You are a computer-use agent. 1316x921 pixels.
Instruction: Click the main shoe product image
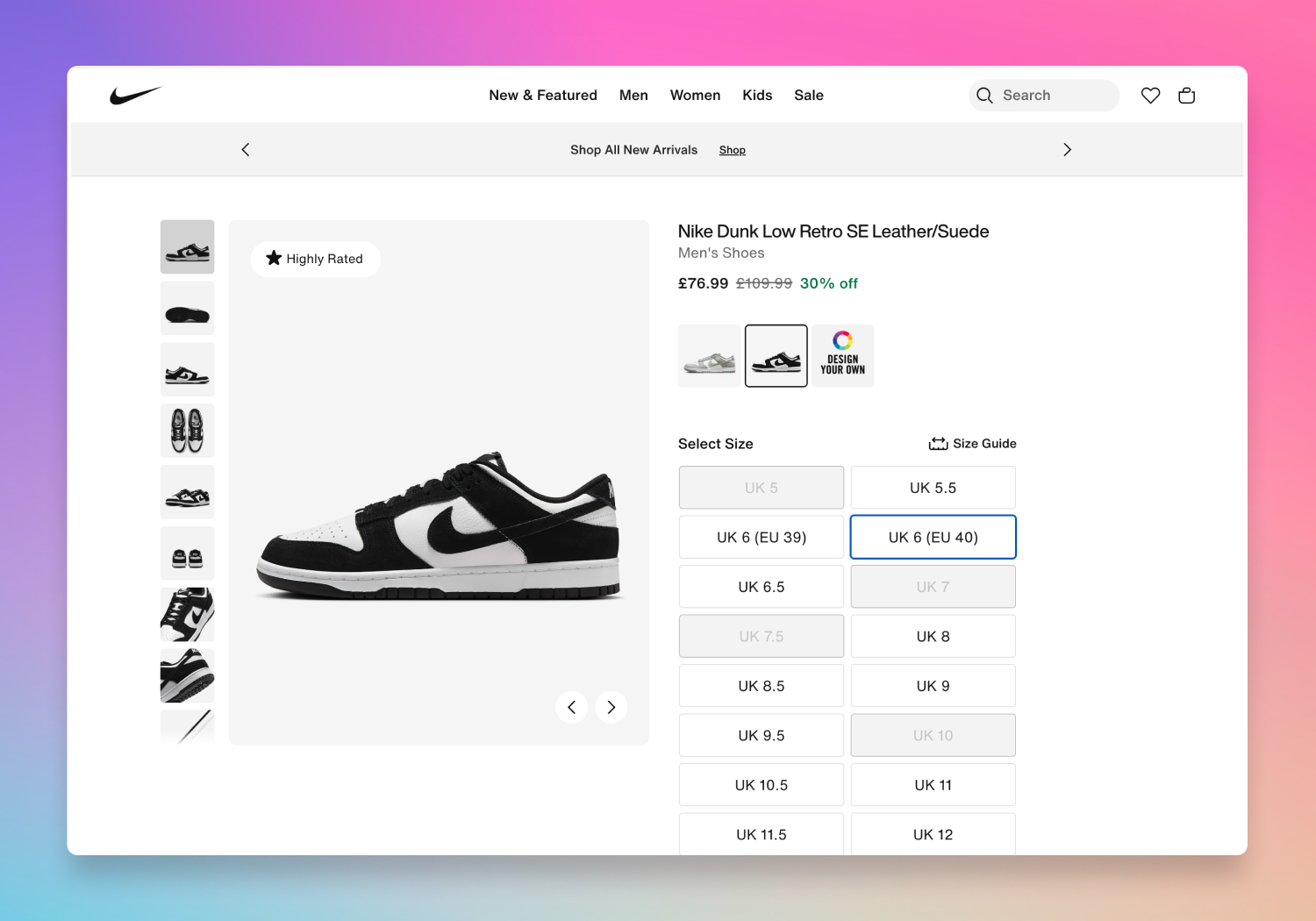click(439, 482)
